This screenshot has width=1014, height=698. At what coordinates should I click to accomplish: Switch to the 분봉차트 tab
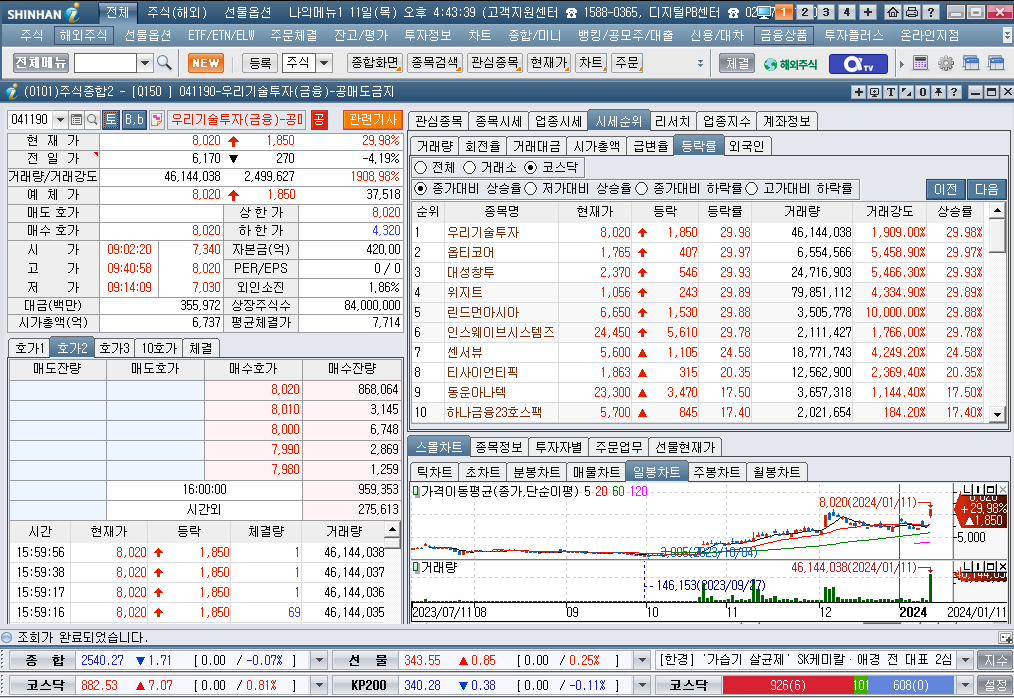[536, 472]
